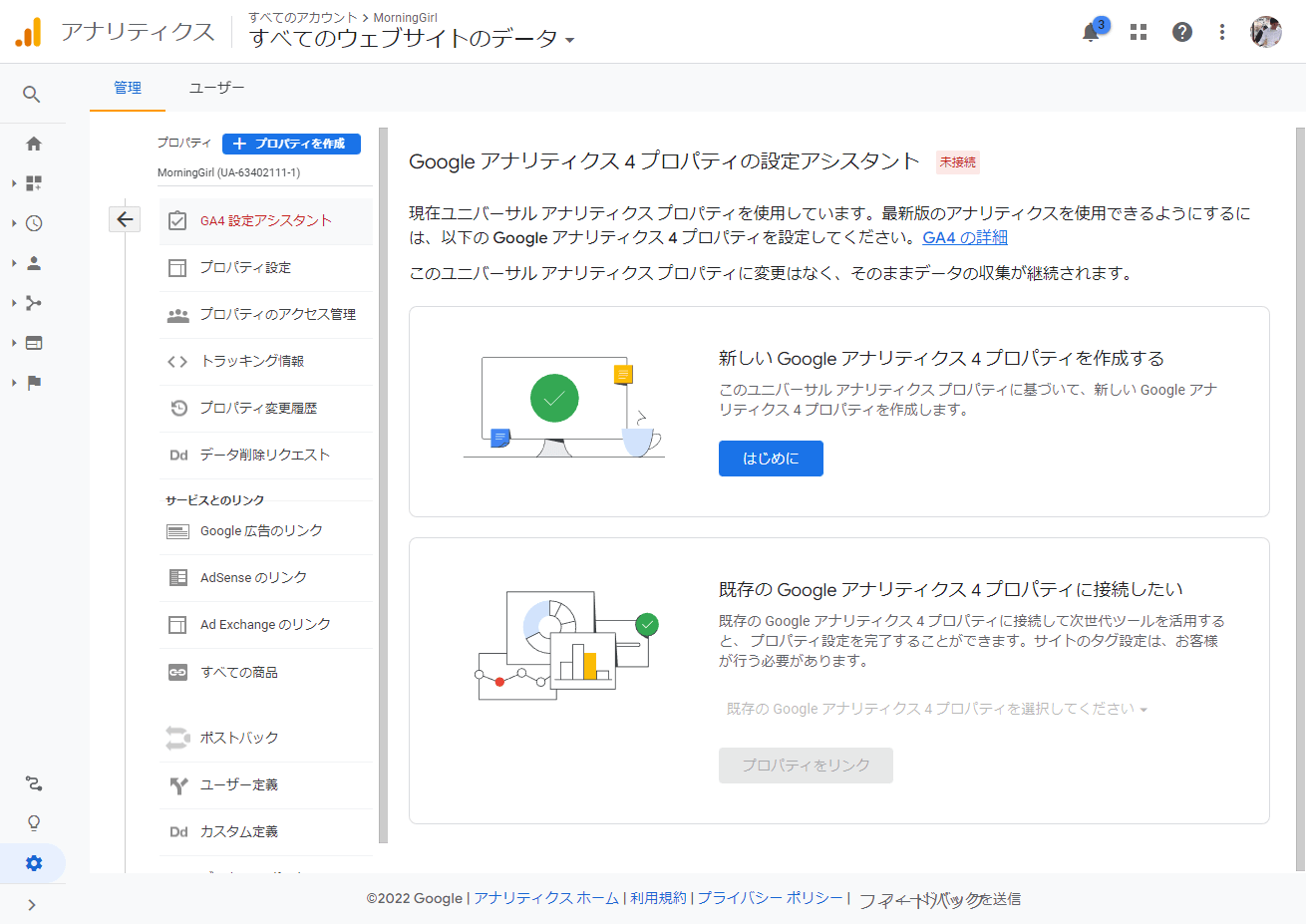
Task: Click the help question mark icon
Action: click(1182, 32)
